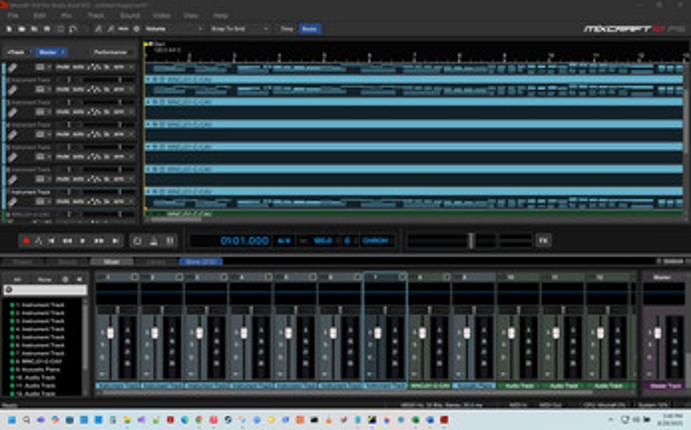Click the loop toggle icon in transport
Screen dimensions: 691x430
(x=137, y=241)
